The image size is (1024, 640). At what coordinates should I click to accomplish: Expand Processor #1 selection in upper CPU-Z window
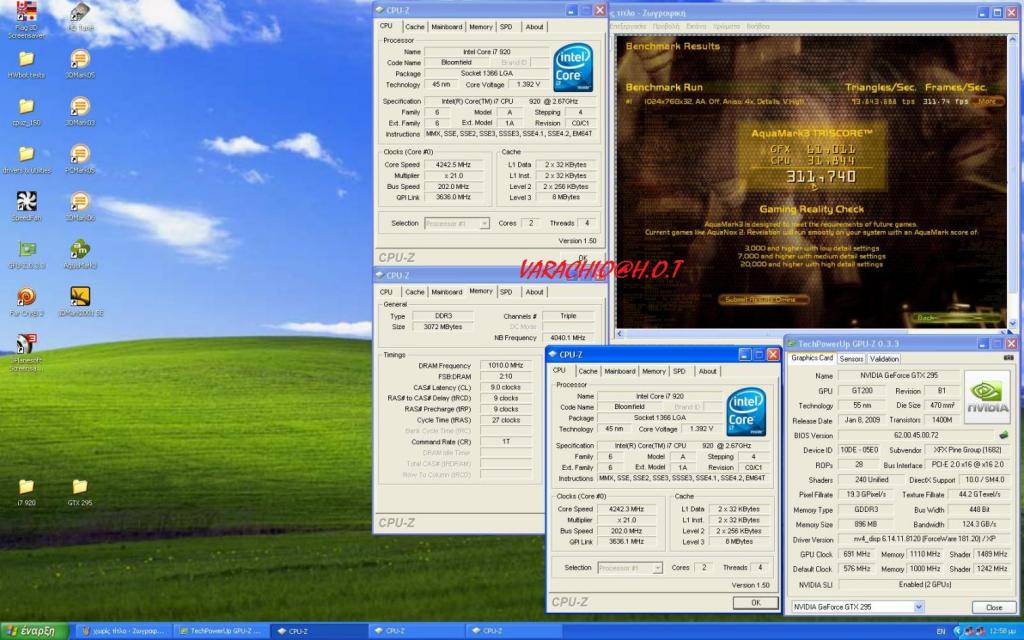point(485,223)
